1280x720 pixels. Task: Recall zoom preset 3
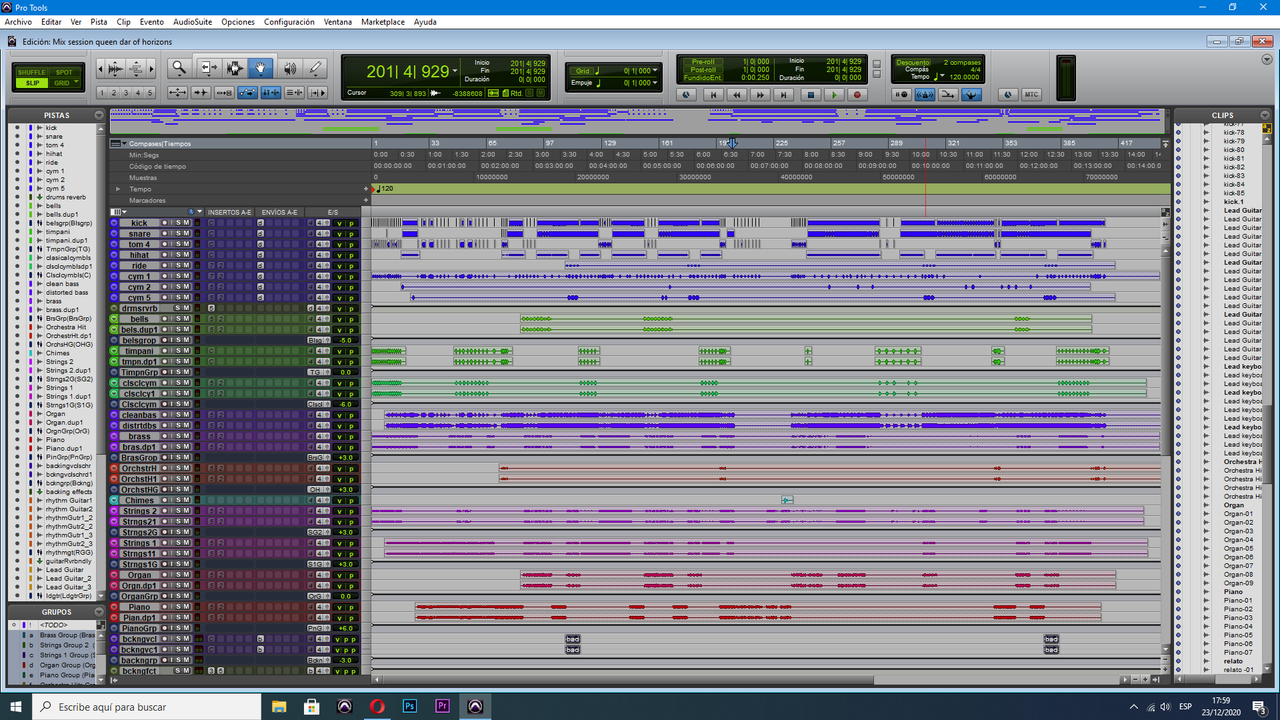(x=126, y=93)
